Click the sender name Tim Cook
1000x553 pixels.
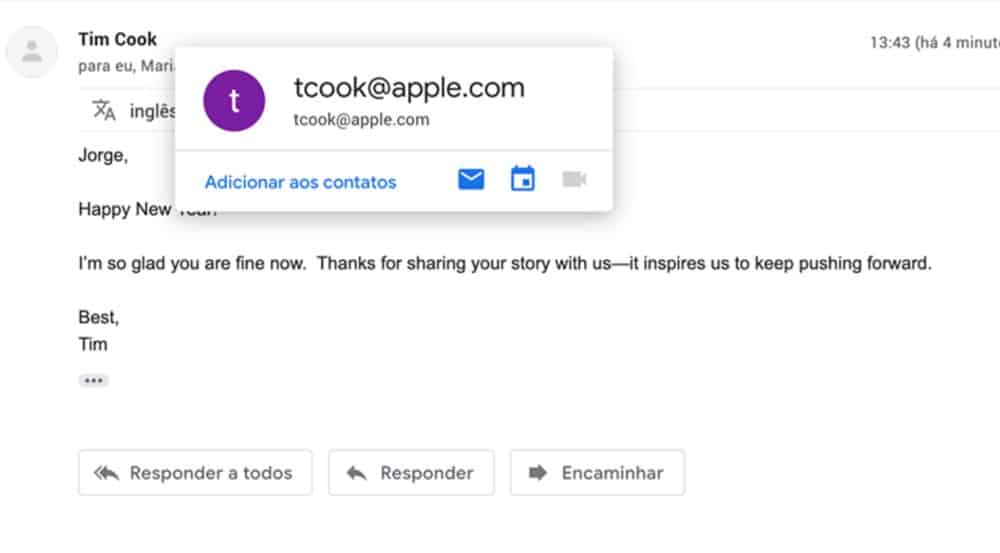coord(117,39)
